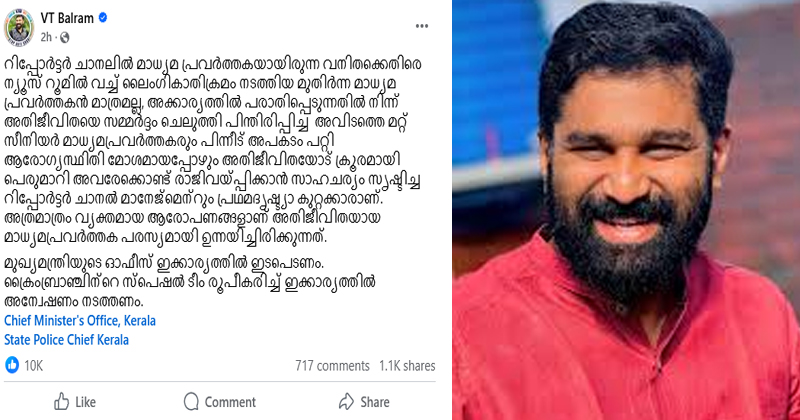The width and height of the screenshot is (800, 420).
Task: Select the word Comment in action bar
Action: [x=230, y=402]
